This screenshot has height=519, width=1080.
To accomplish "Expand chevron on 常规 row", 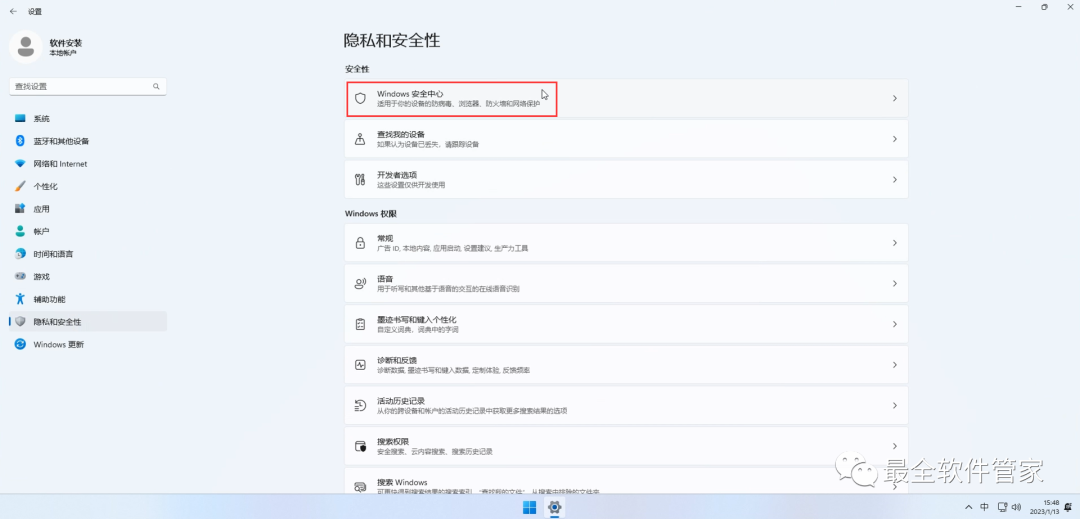I will (x=895, y=243).
